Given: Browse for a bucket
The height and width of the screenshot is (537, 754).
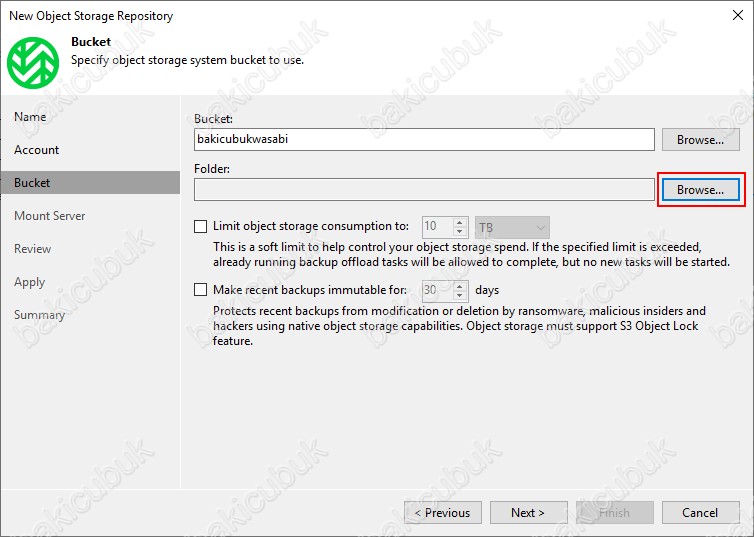Looking at the screenshot, I should [701, 139].
